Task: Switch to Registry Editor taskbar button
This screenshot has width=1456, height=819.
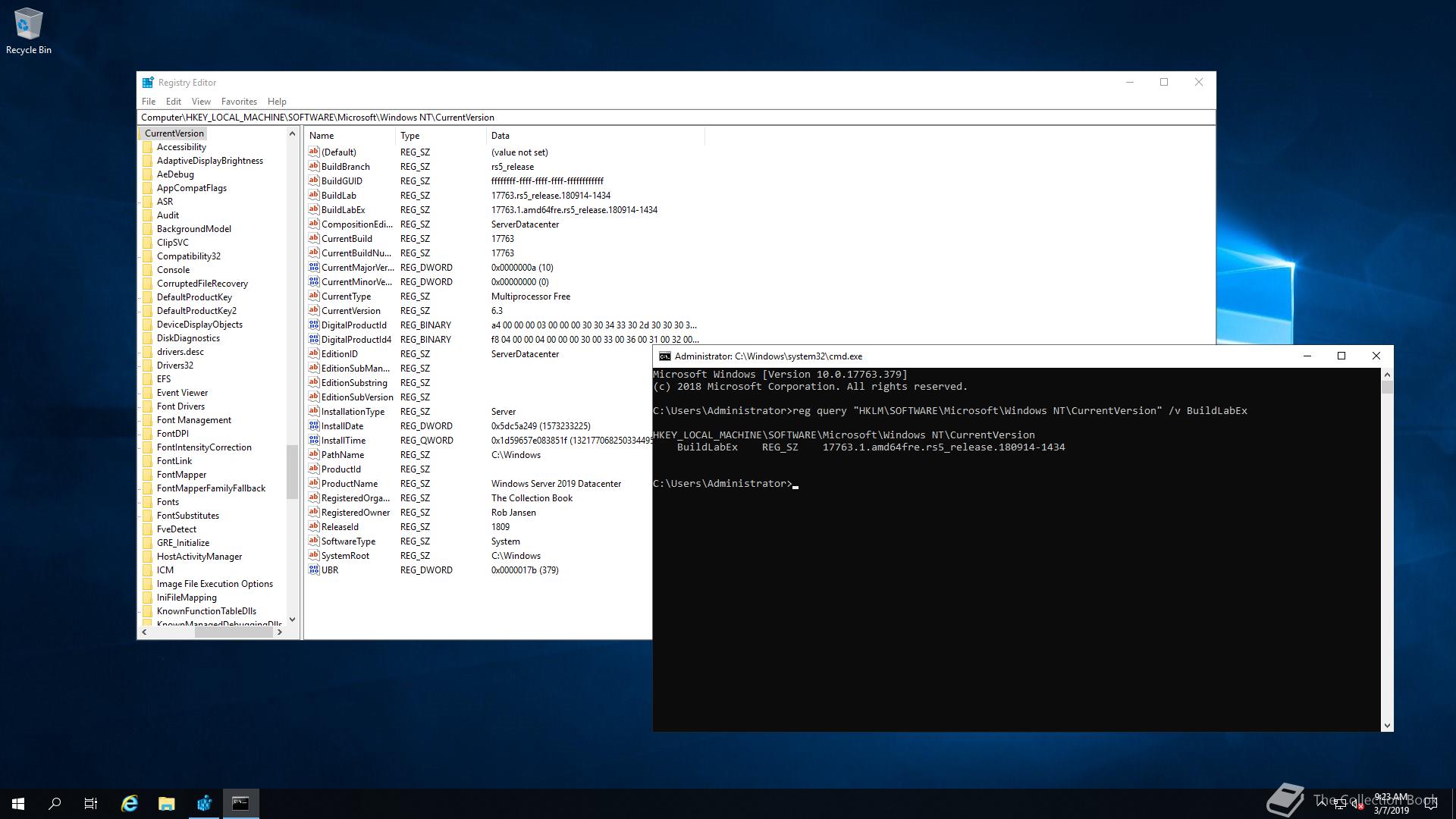Action: tap(204, 804)
